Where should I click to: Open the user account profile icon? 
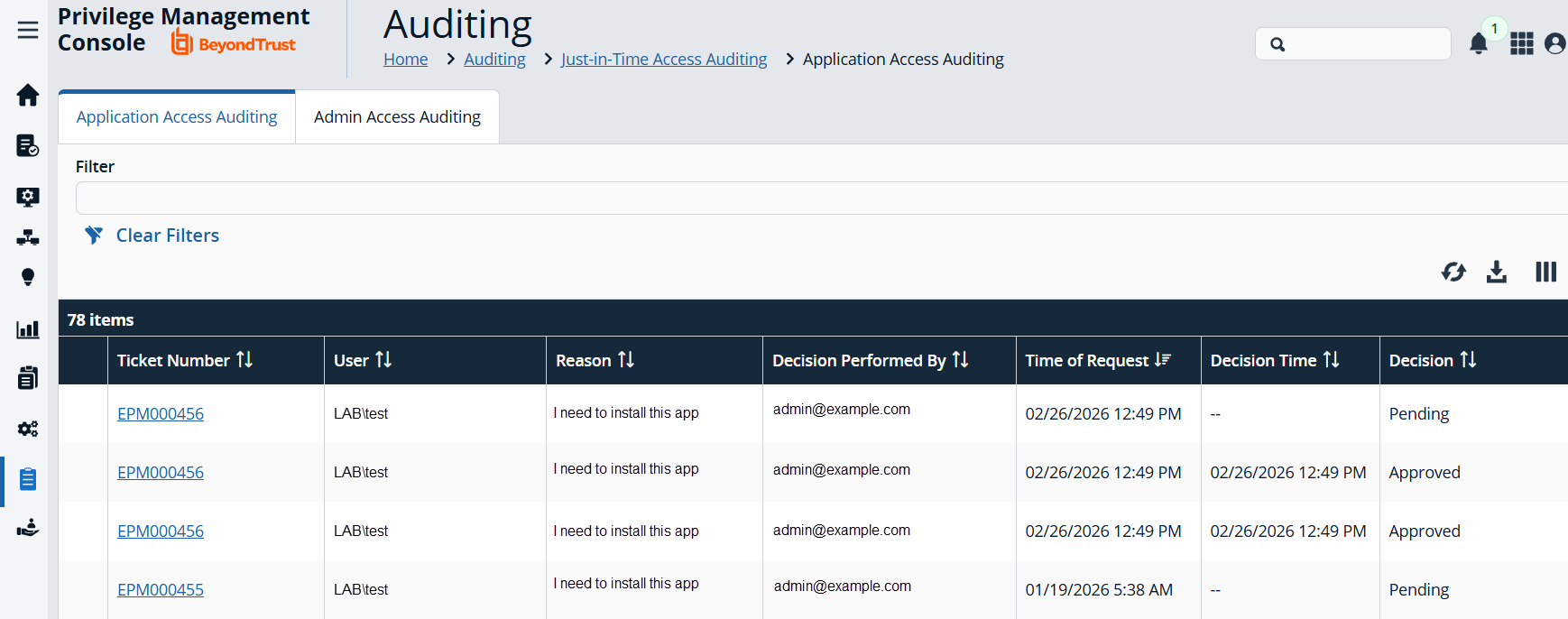click(1555, 43)
